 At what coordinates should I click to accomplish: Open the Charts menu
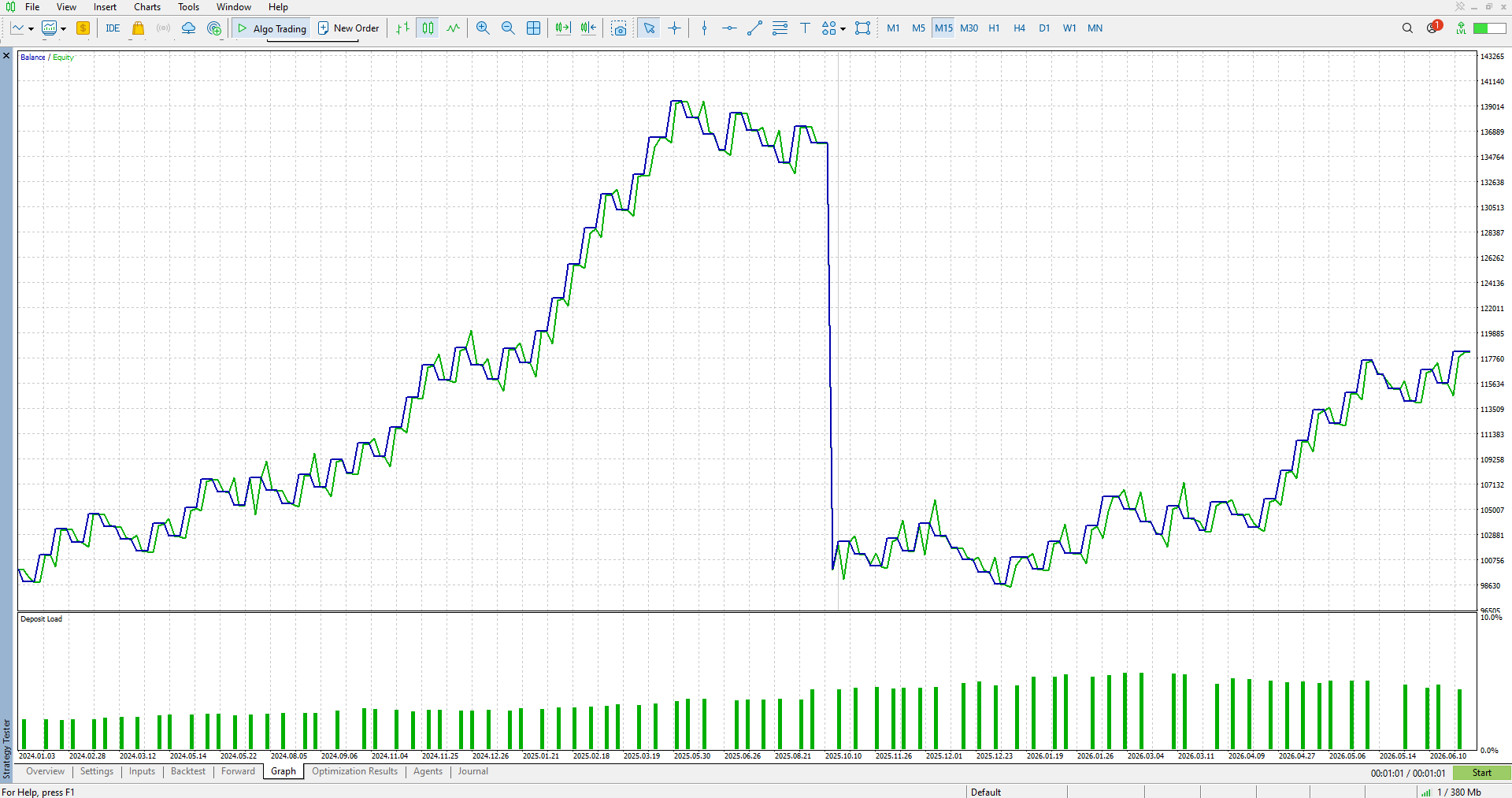(x=147, y=7)
